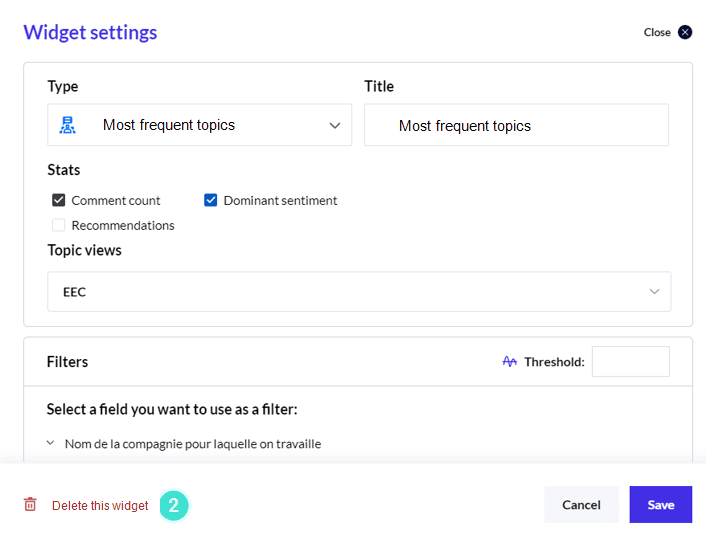Click Delete this widget link
This screenshot has width=706, height=535.
[x=100, y=505]
